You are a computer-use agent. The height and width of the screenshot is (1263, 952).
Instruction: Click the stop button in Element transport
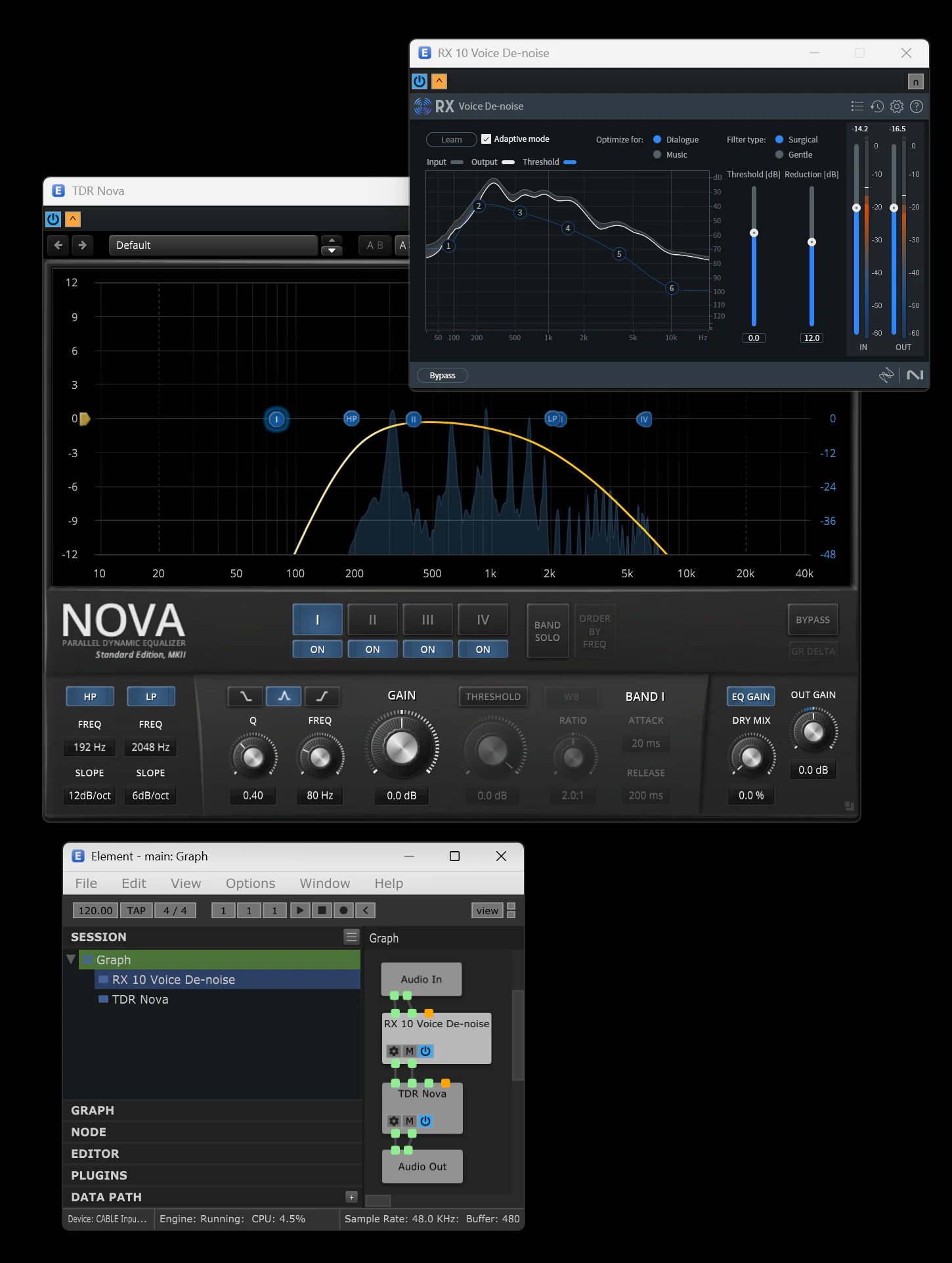coord(322,910)
